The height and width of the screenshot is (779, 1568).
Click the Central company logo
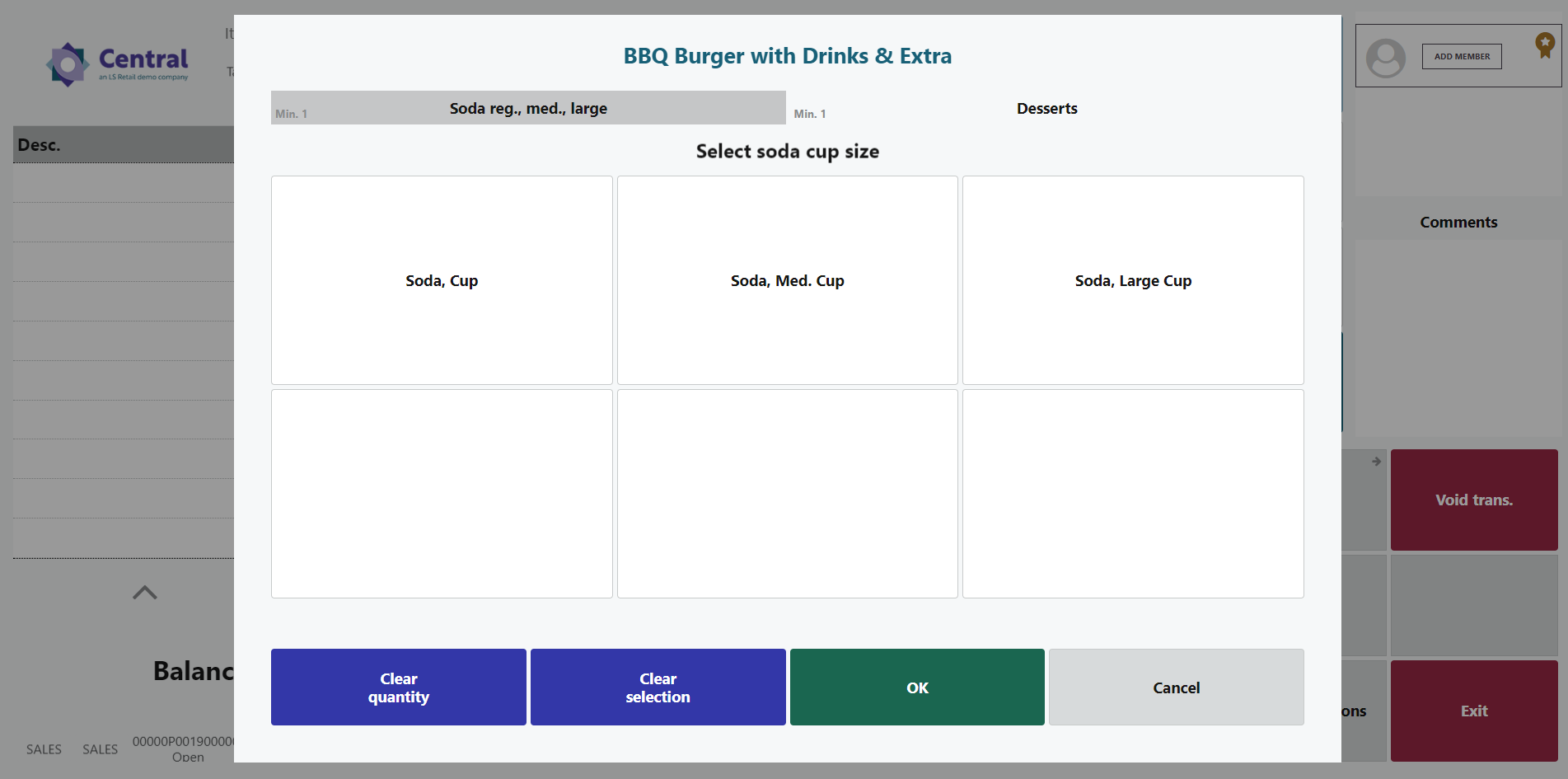[117, 63]
